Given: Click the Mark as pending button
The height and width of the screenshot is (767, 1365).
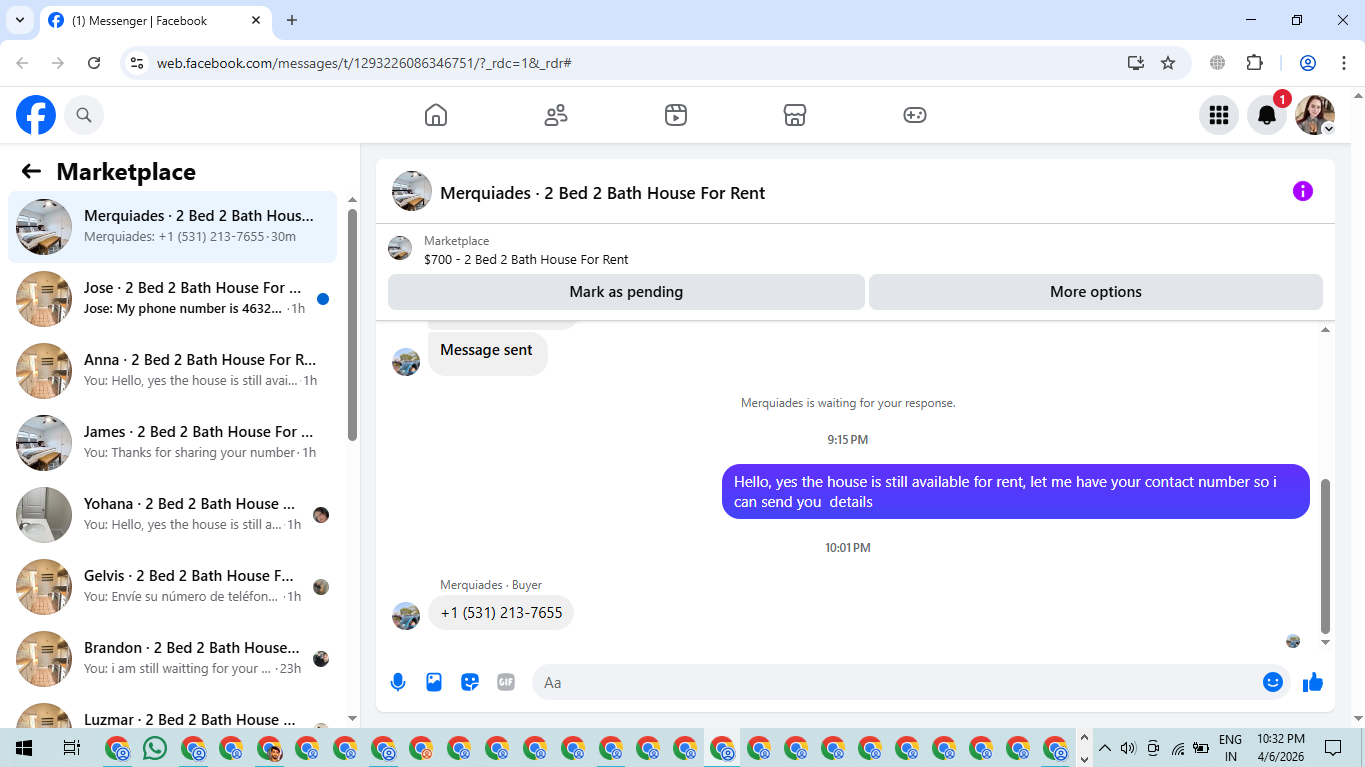Looking at the screenshot, I should click(626, 292).
